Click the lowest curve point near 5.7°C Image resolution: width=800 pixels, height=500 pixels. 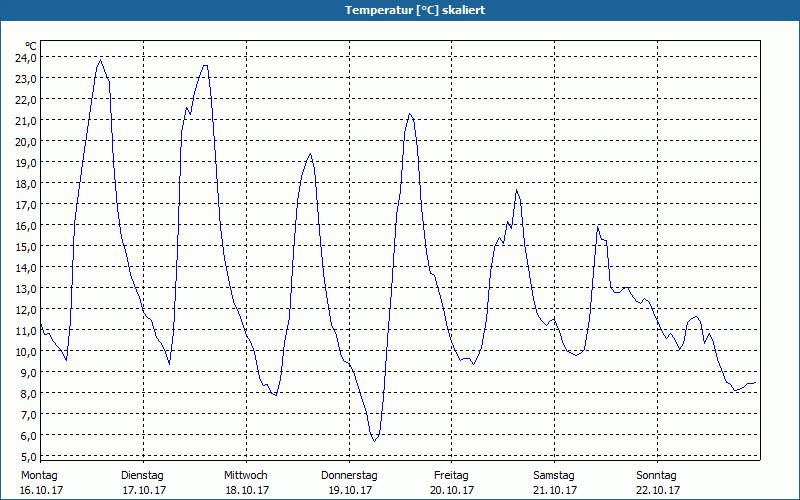point(374,441)
